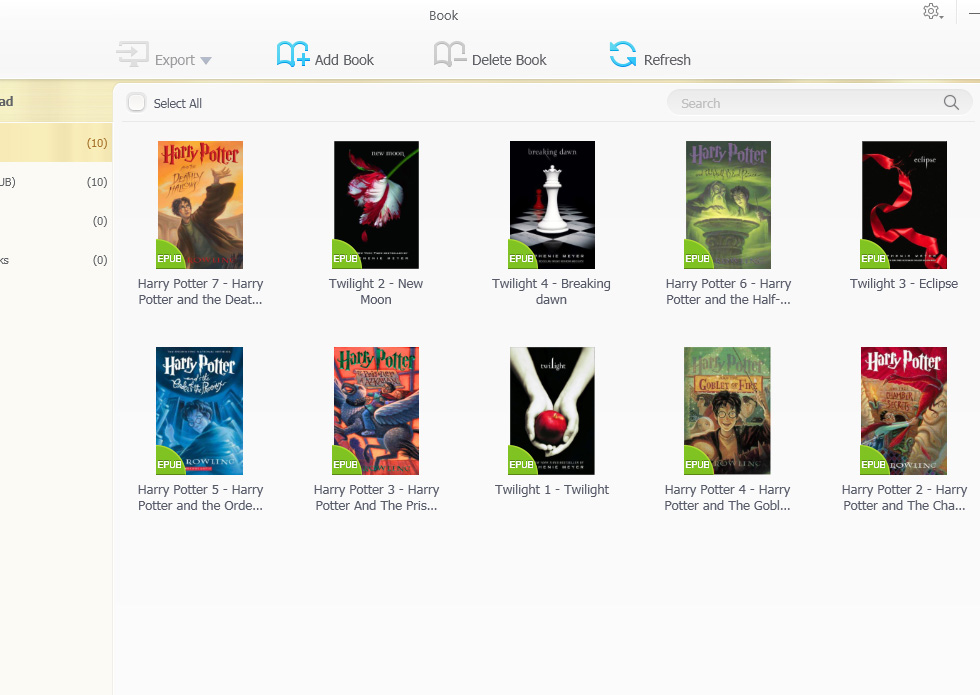Click title 'Harry Potter 3 - Harry Potter And The Pris...'

tap(376, 498)
